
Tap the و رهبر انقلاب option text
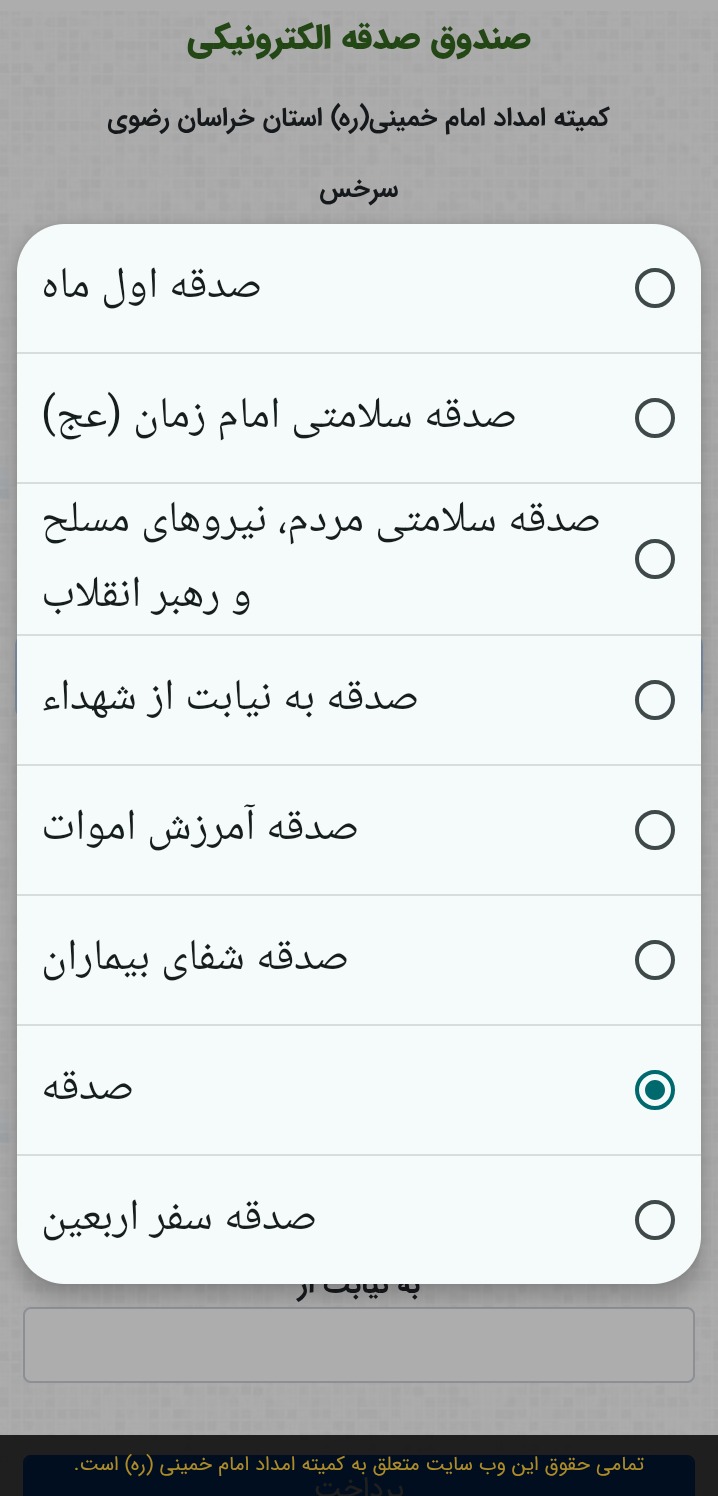(x=146, y=598)
